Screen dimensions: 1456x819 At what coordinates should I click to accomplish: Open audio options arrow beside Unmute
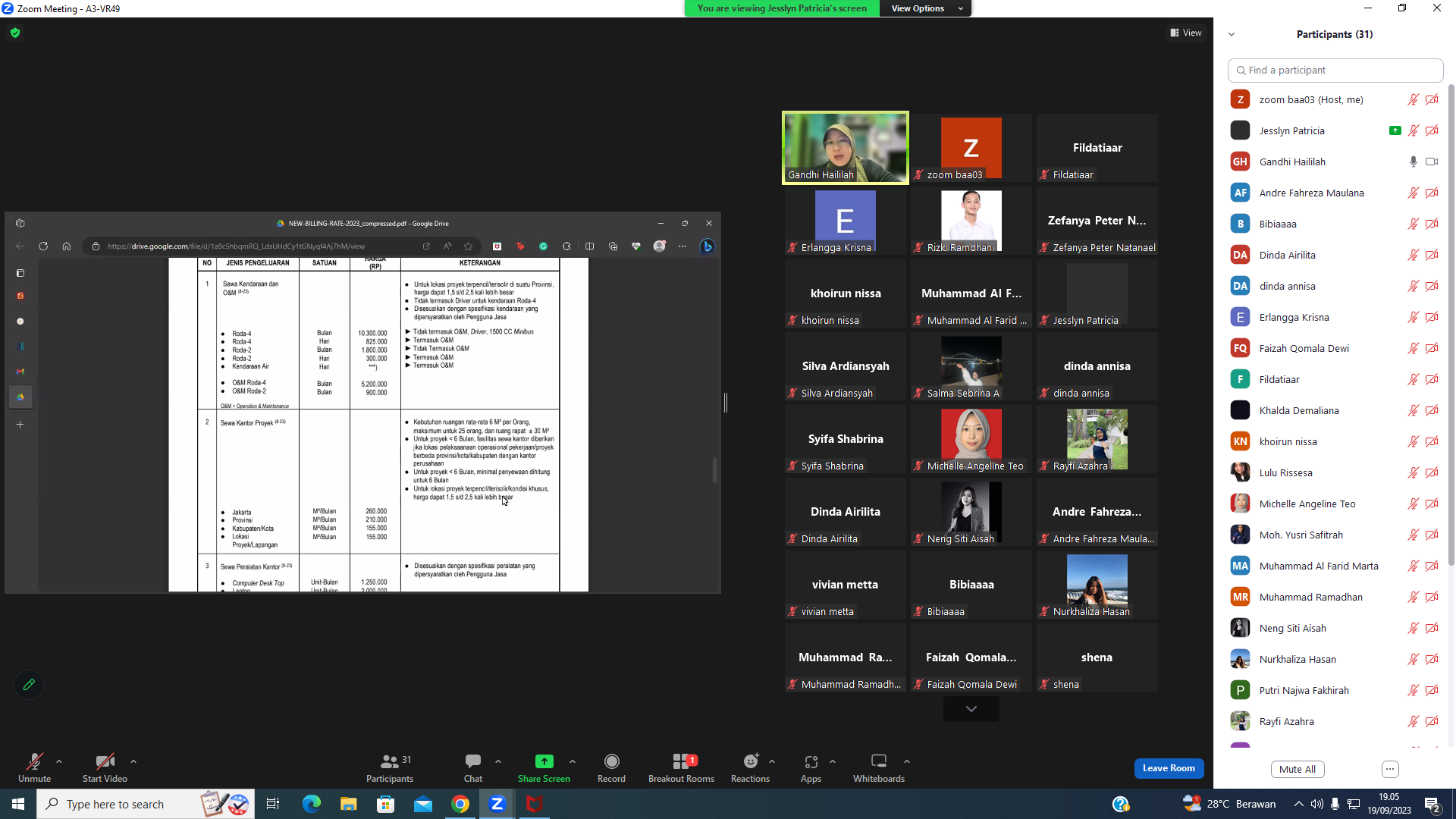59,761
